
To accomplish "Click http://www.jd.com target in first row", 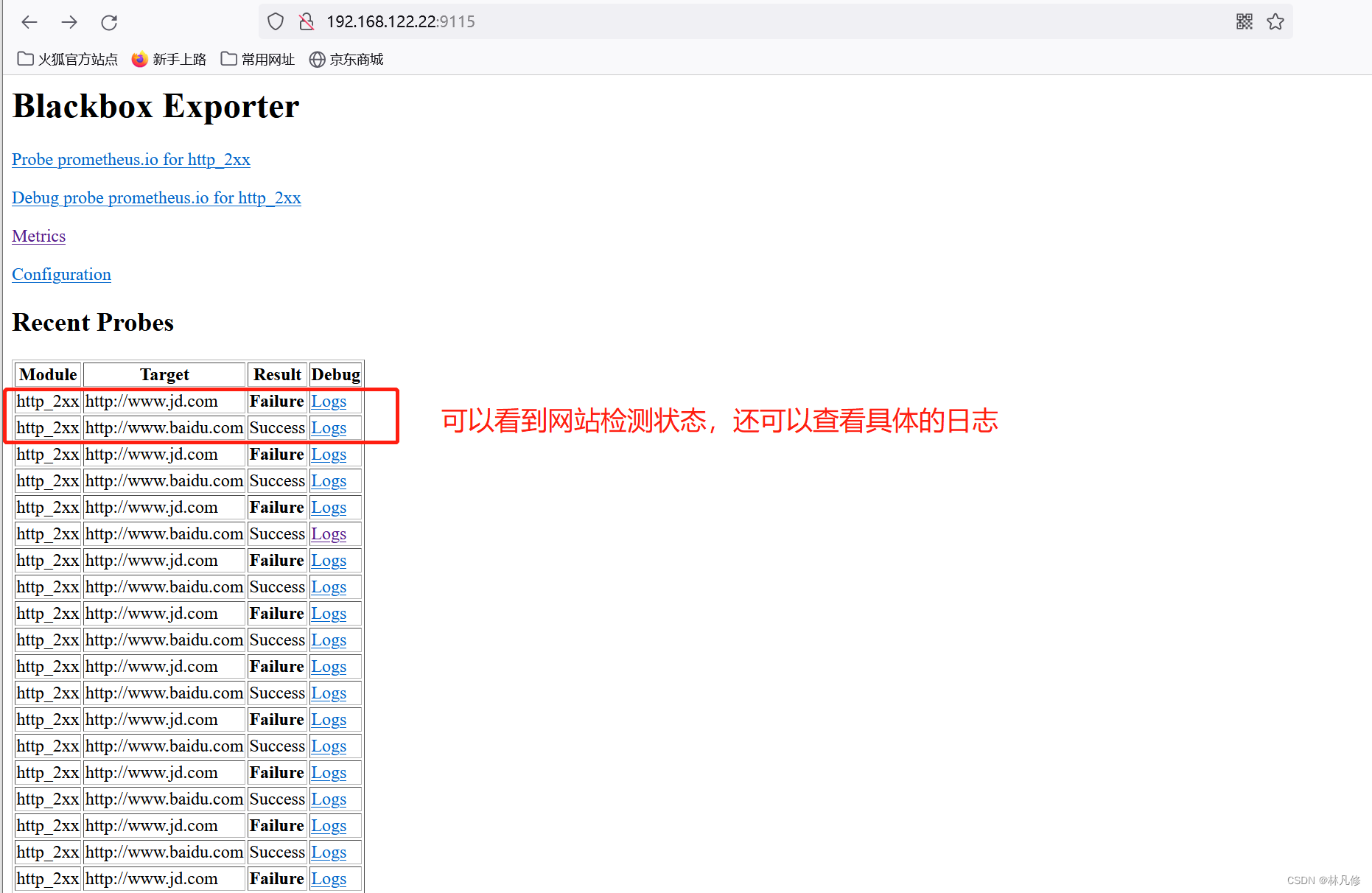I will [x=152, y=402].
